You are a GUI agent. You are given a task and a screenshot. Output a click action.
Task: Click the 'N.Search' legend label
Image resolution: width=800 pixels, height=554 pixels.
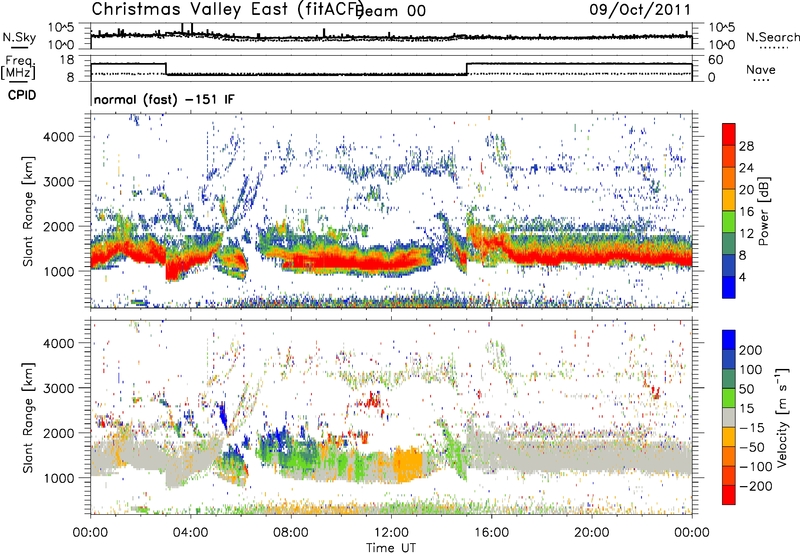(x=772, y=37)
